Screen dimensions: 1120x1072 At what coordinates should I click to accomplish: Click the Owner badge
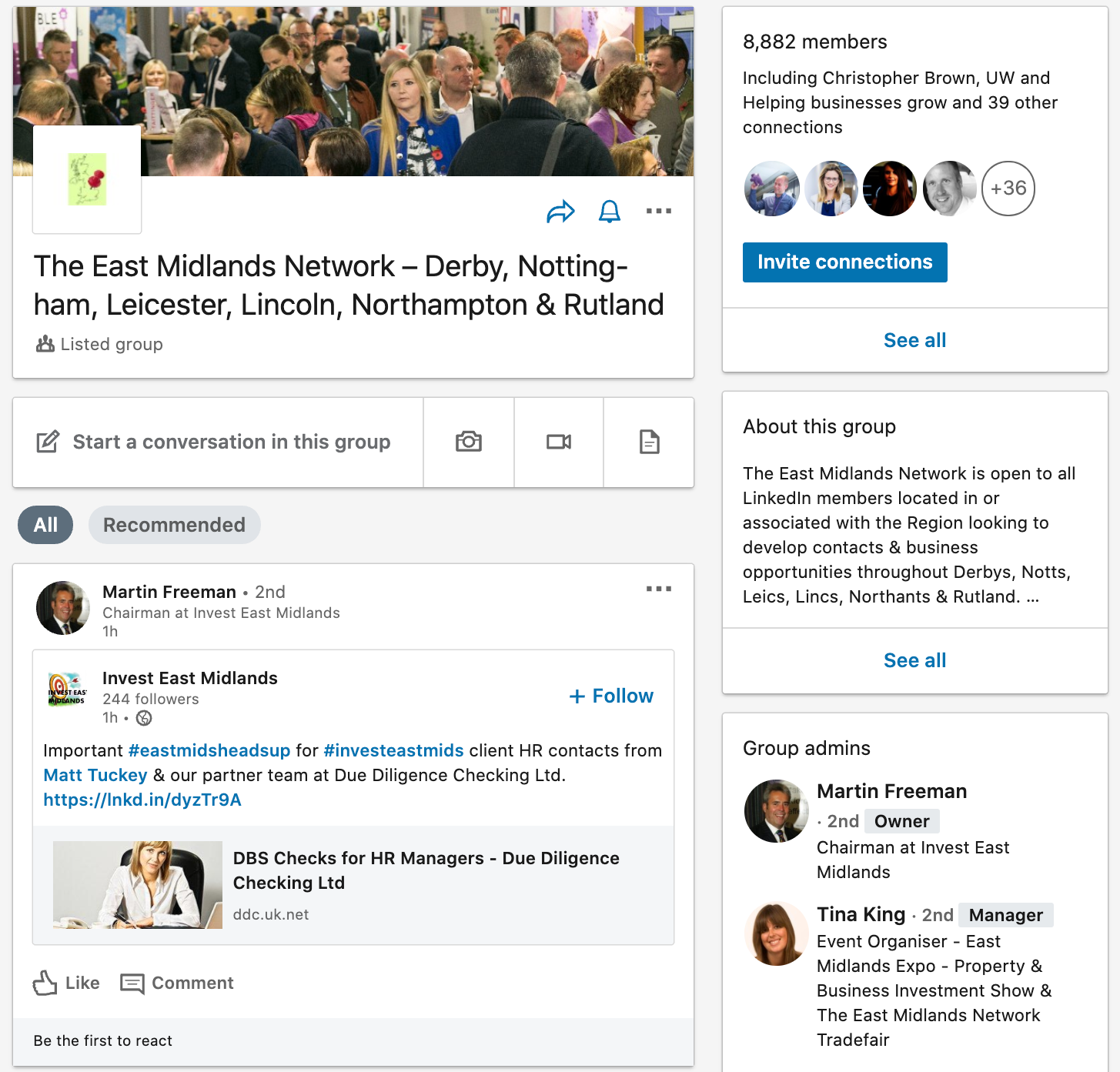click(902, 821)
